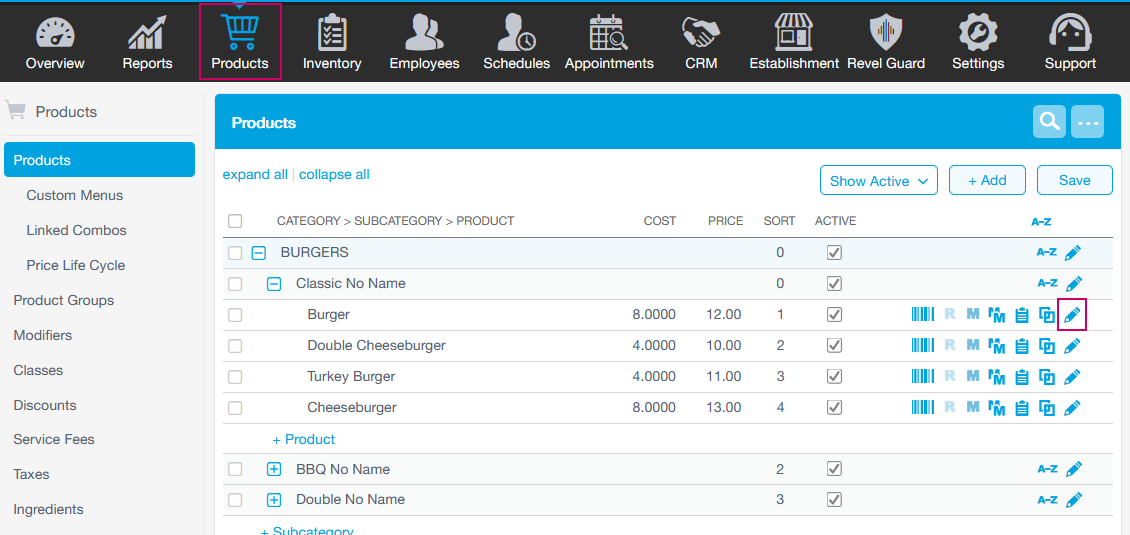Click the pencil edit icon for Burger
This screenshot has height=535, width=1130.
[x=1072, y=315]
